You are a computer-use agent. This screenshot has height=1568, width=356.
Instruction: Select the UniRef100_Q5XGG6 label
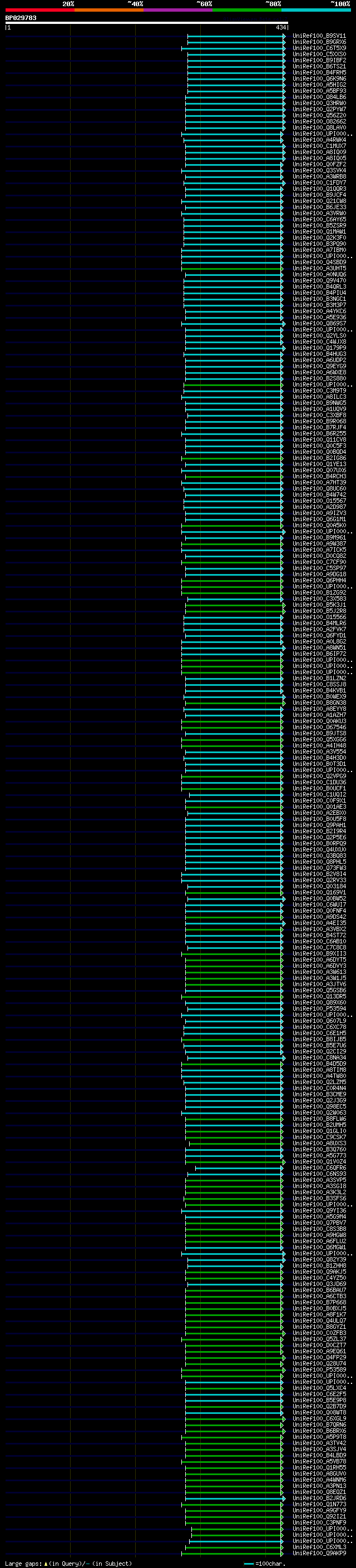point(319,740)
